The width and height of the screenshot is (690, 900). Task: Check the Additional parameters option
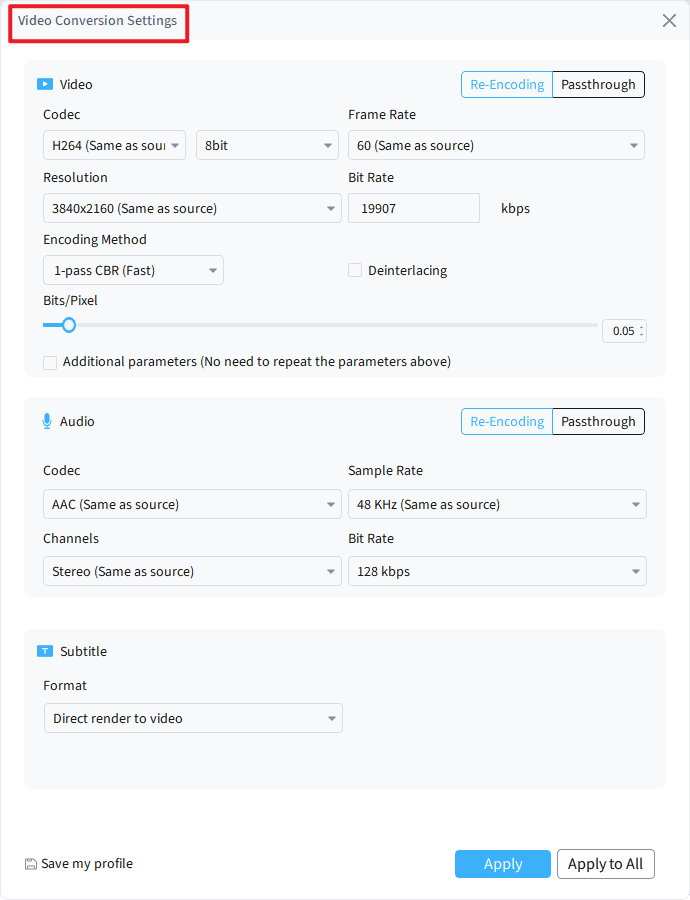50,362
